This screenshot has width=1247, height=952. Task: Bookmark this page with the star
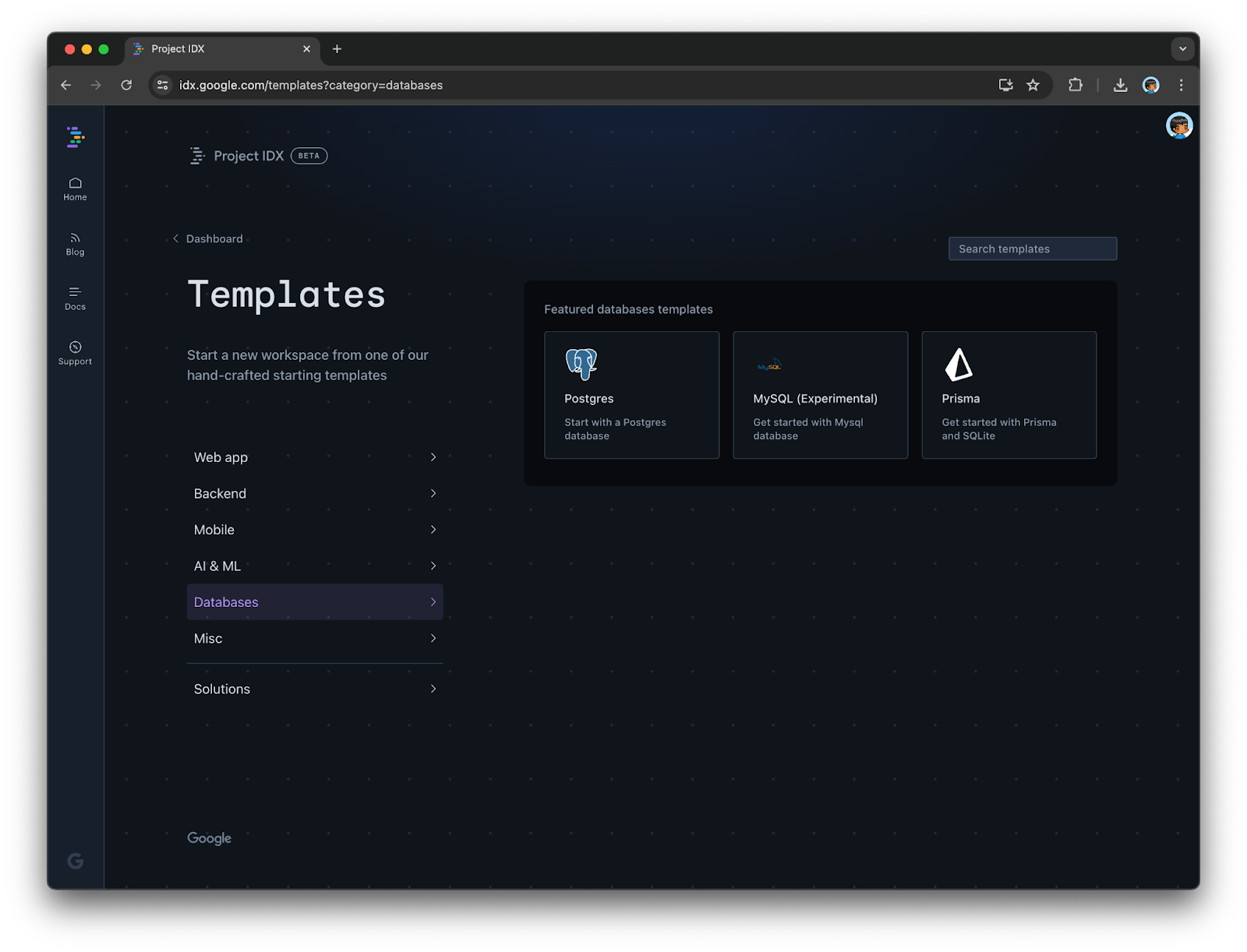coord(1033,85)
